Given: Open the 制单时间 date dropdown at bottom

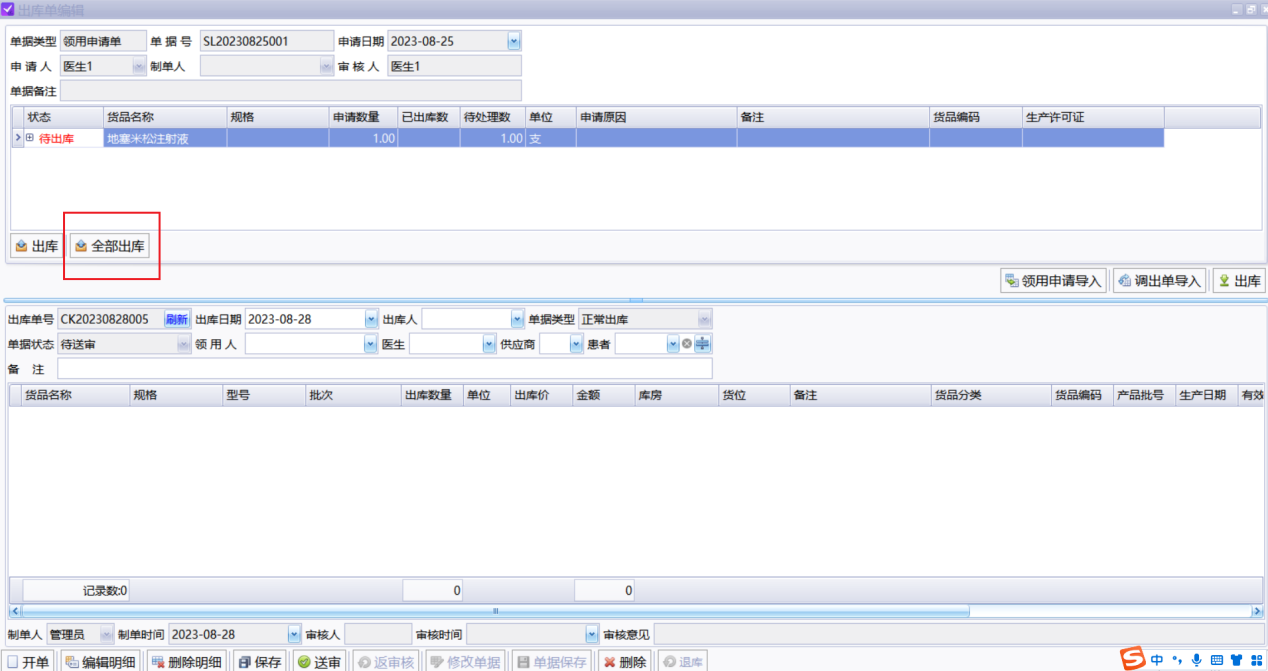Looking at the screenshot, I should coord(294,634).
